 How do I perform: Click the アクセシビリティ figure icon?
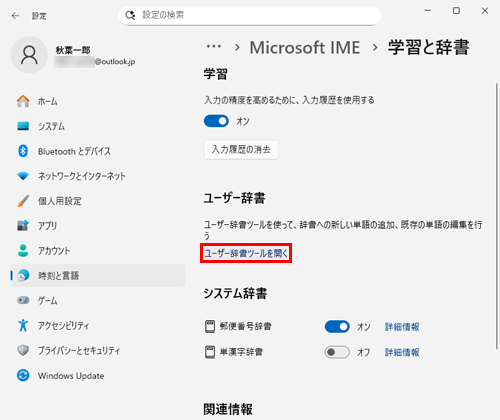tap(23, 325)
